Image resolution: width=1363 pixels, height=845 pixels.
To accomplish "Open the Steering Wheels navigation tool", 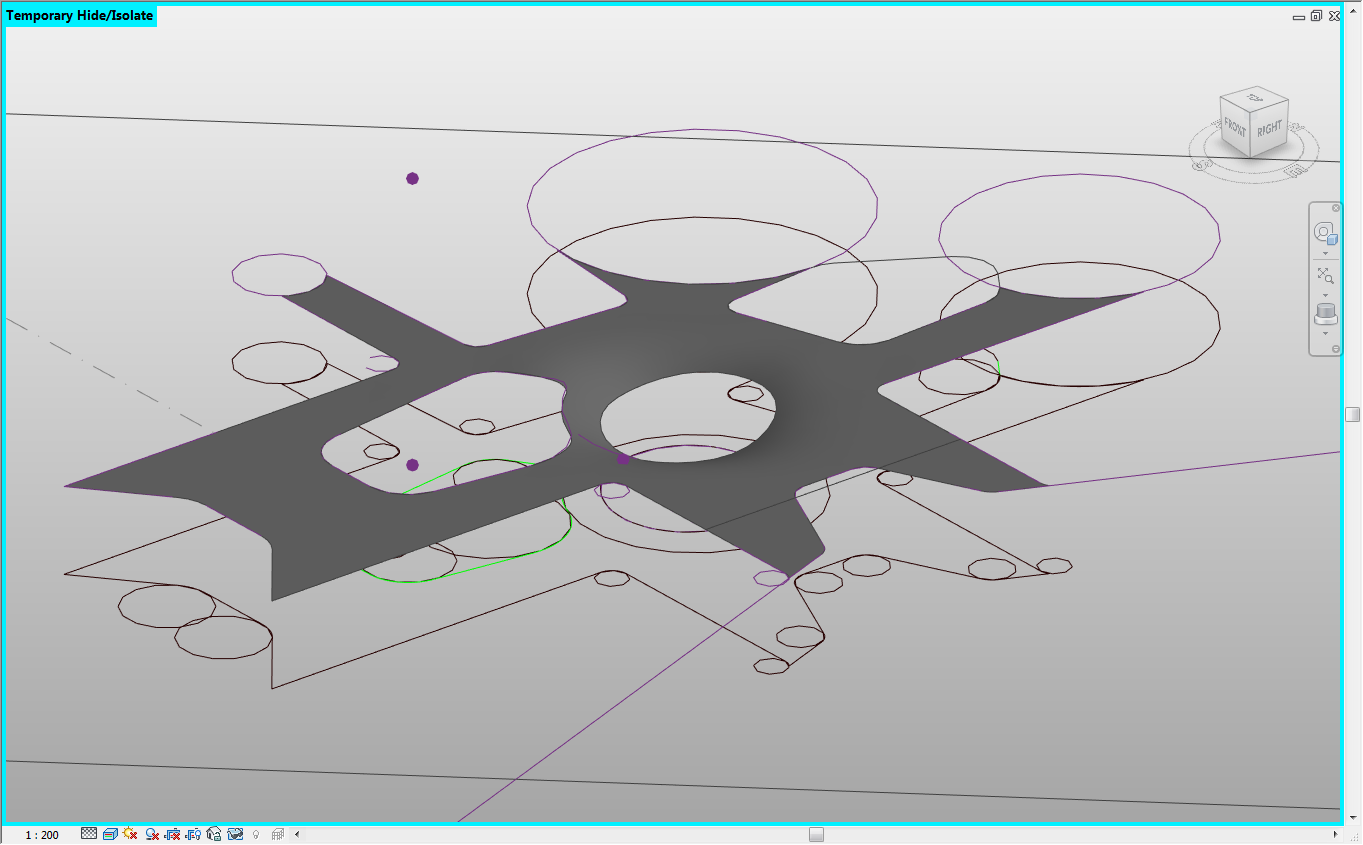I will tap(1325, 235).
